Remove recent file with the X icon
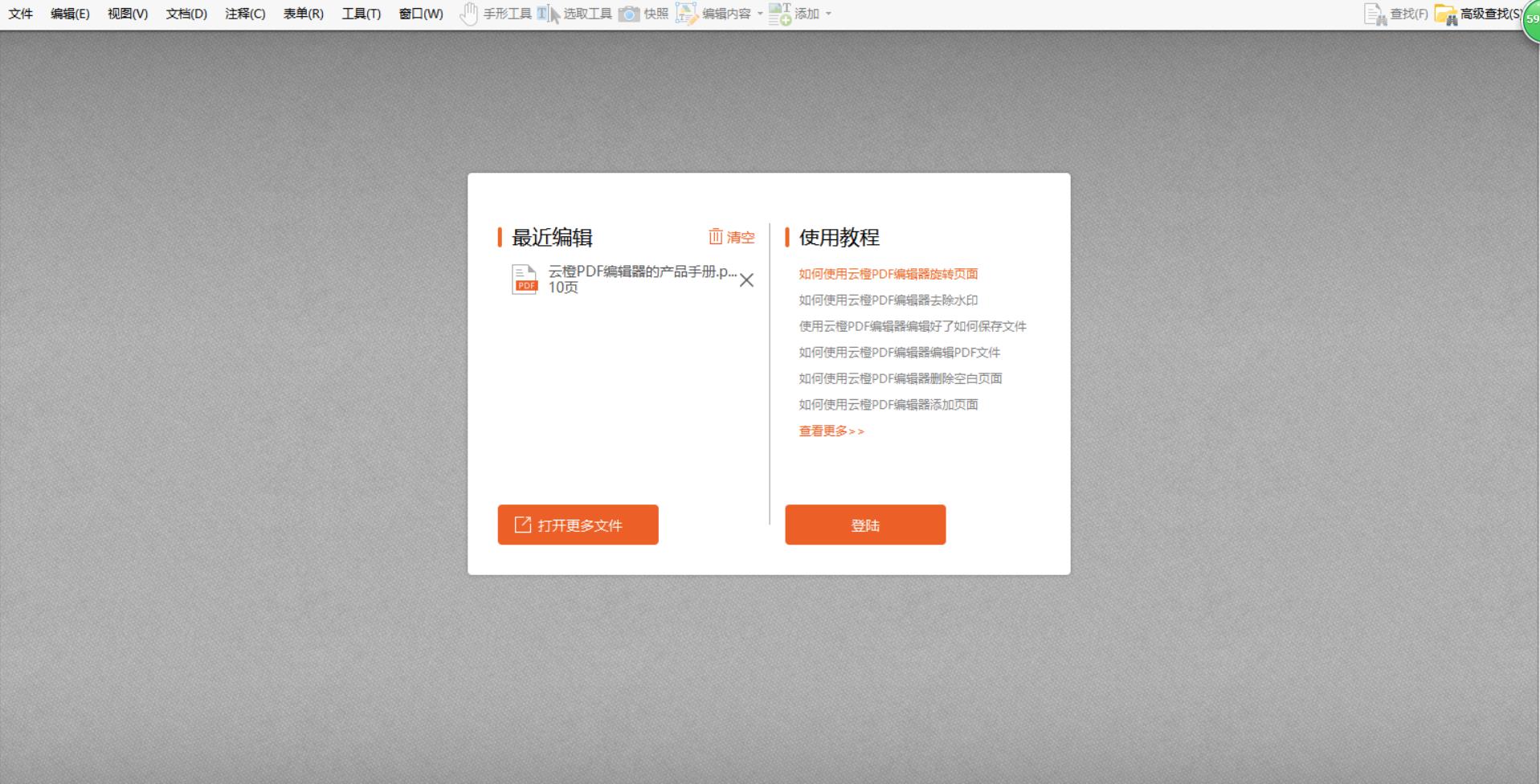This screenshot has height=784, width=1540. tap(746, 280)
